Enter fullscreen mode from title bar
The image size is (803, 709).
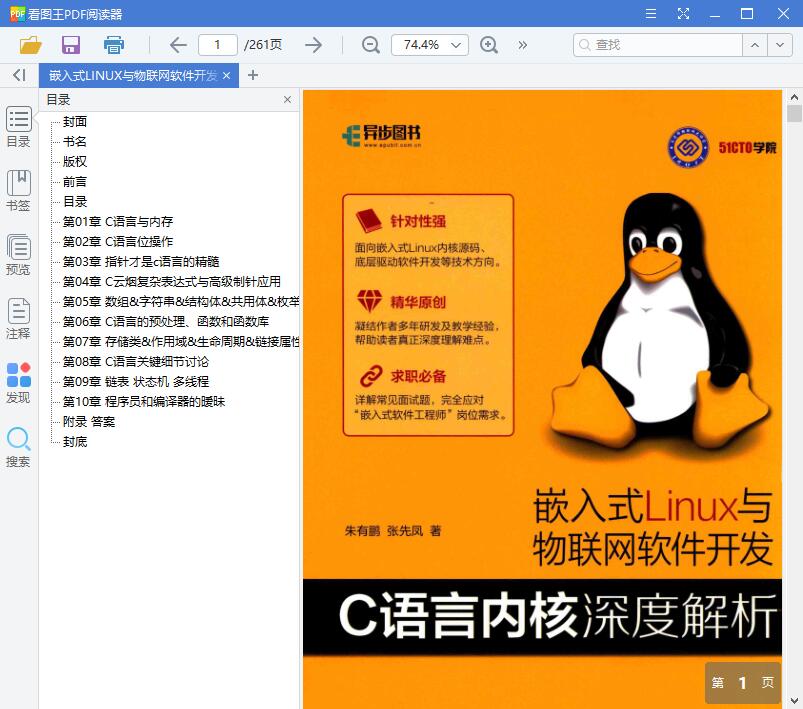(683, 13)
